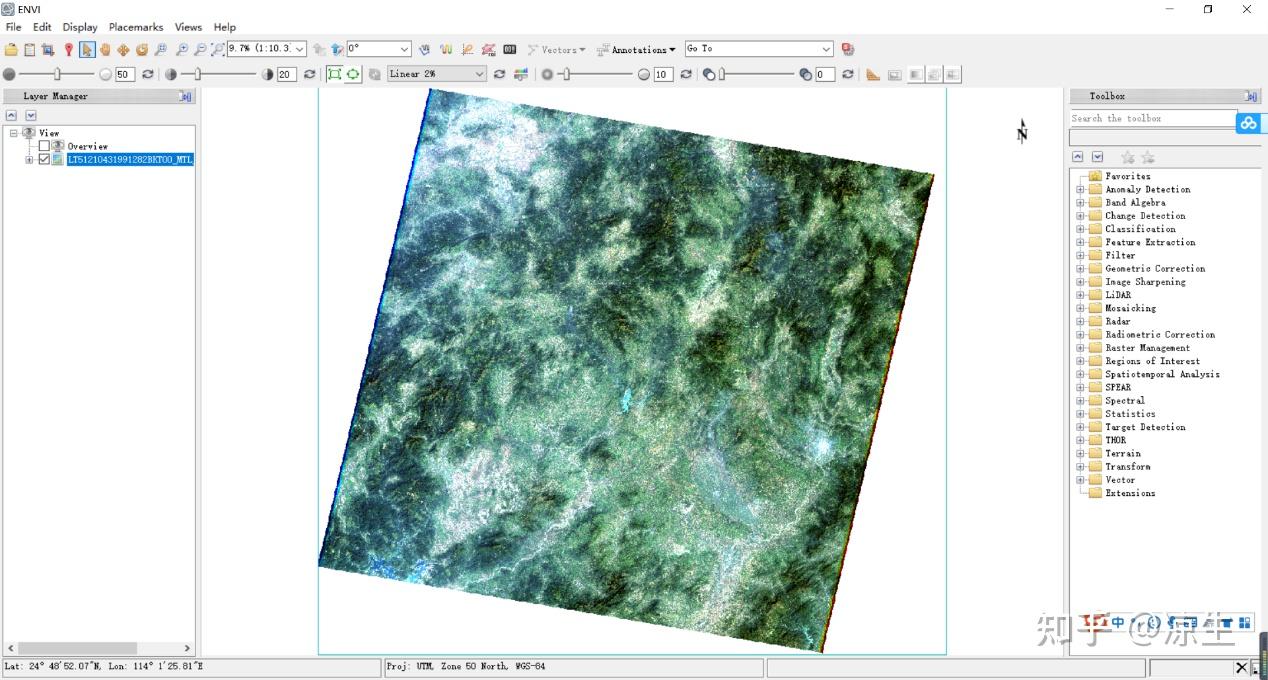This screenshot has height=680, width=1268.
Task: Enable the Overview checkbox in Layer Manager
Action: pyautogui.click(x=44, y=146)
